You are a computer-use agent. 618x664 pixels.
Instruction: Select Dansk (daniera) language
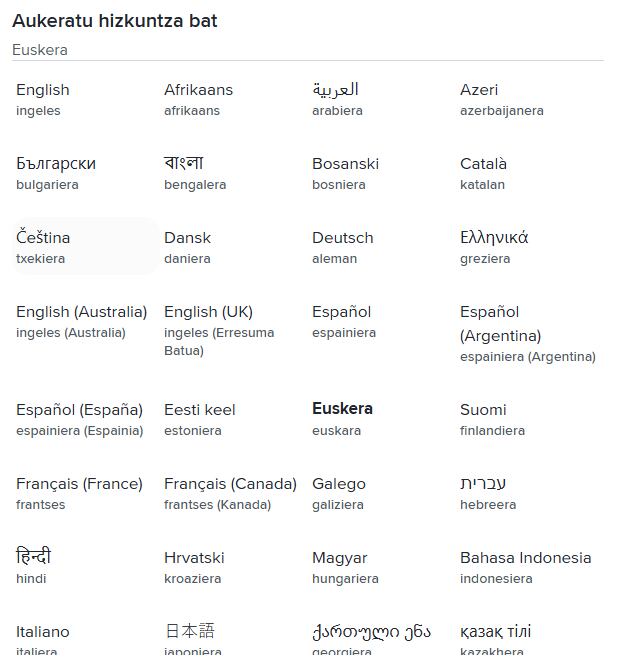click(x=187, y=247)
